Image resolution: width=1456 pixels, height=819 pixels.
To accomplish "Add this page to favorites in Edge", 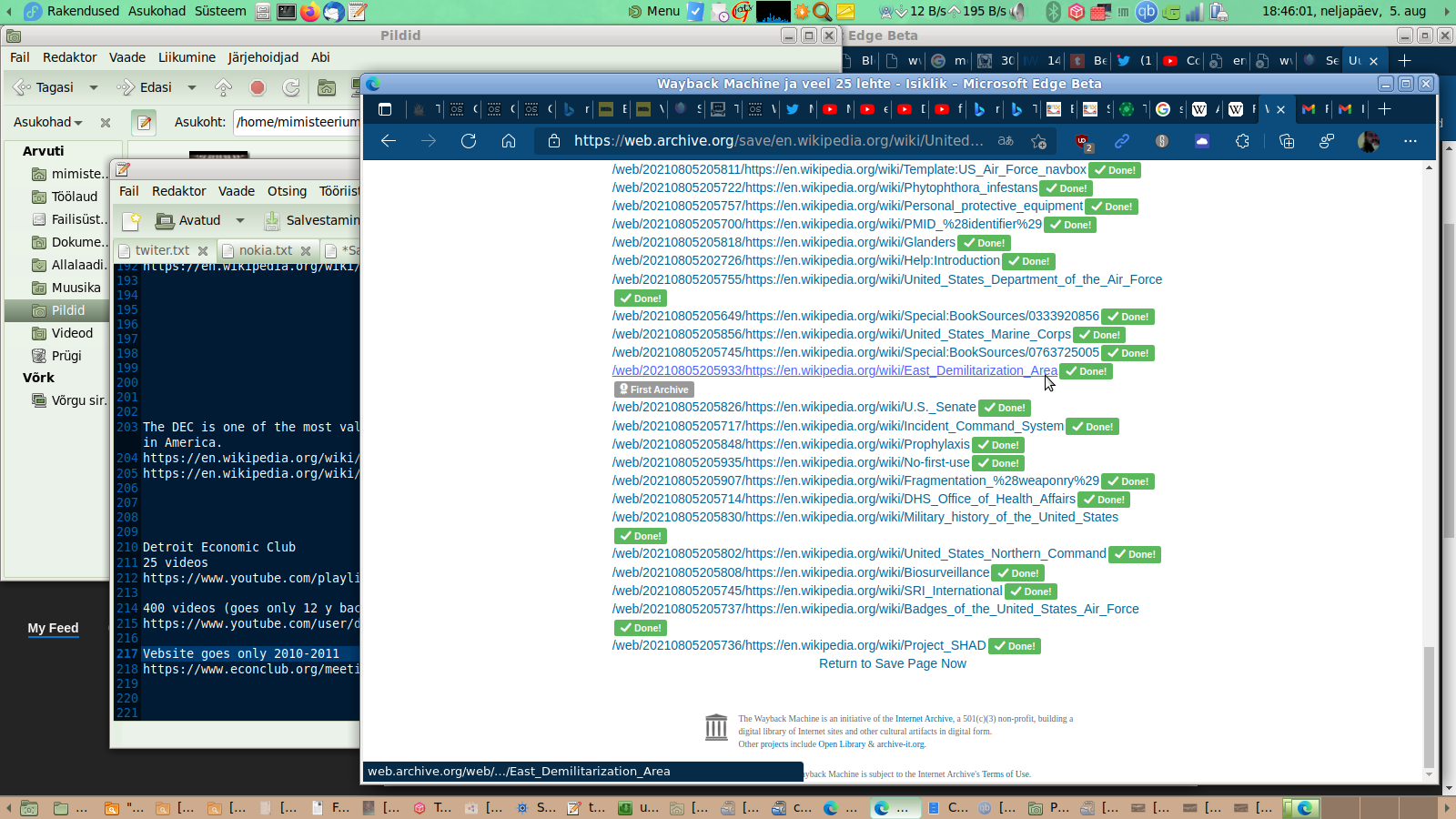I will coord(1038,141).
